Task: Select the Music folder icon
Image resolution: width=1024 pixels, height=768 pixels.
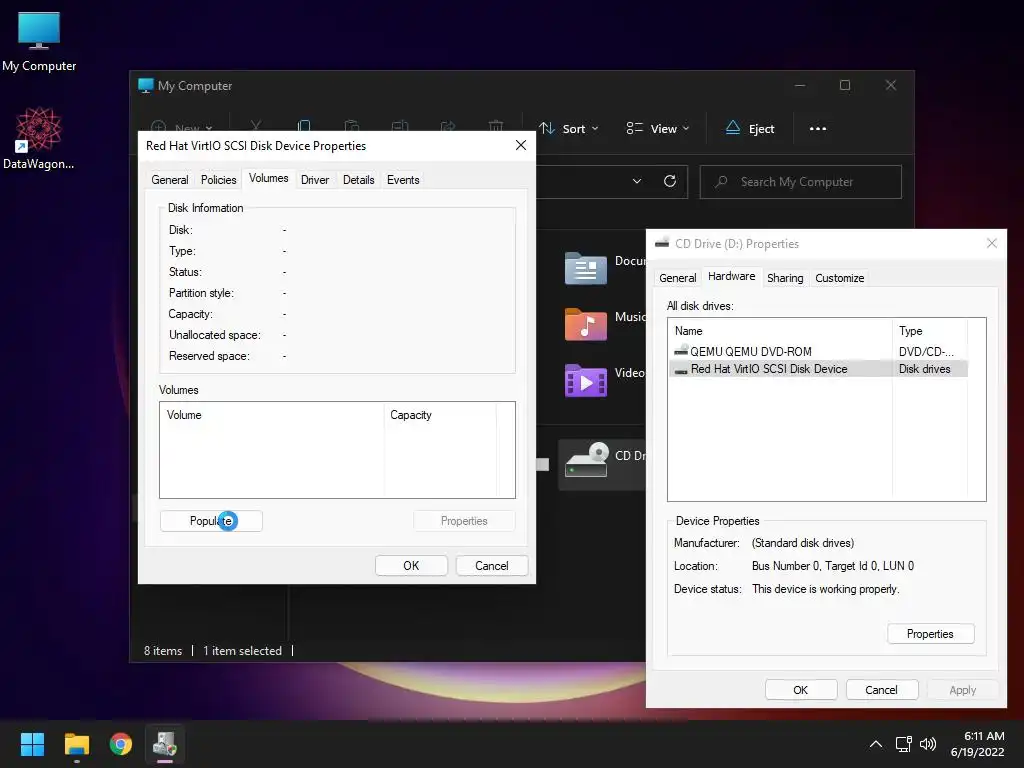Action: pos(585,324)
